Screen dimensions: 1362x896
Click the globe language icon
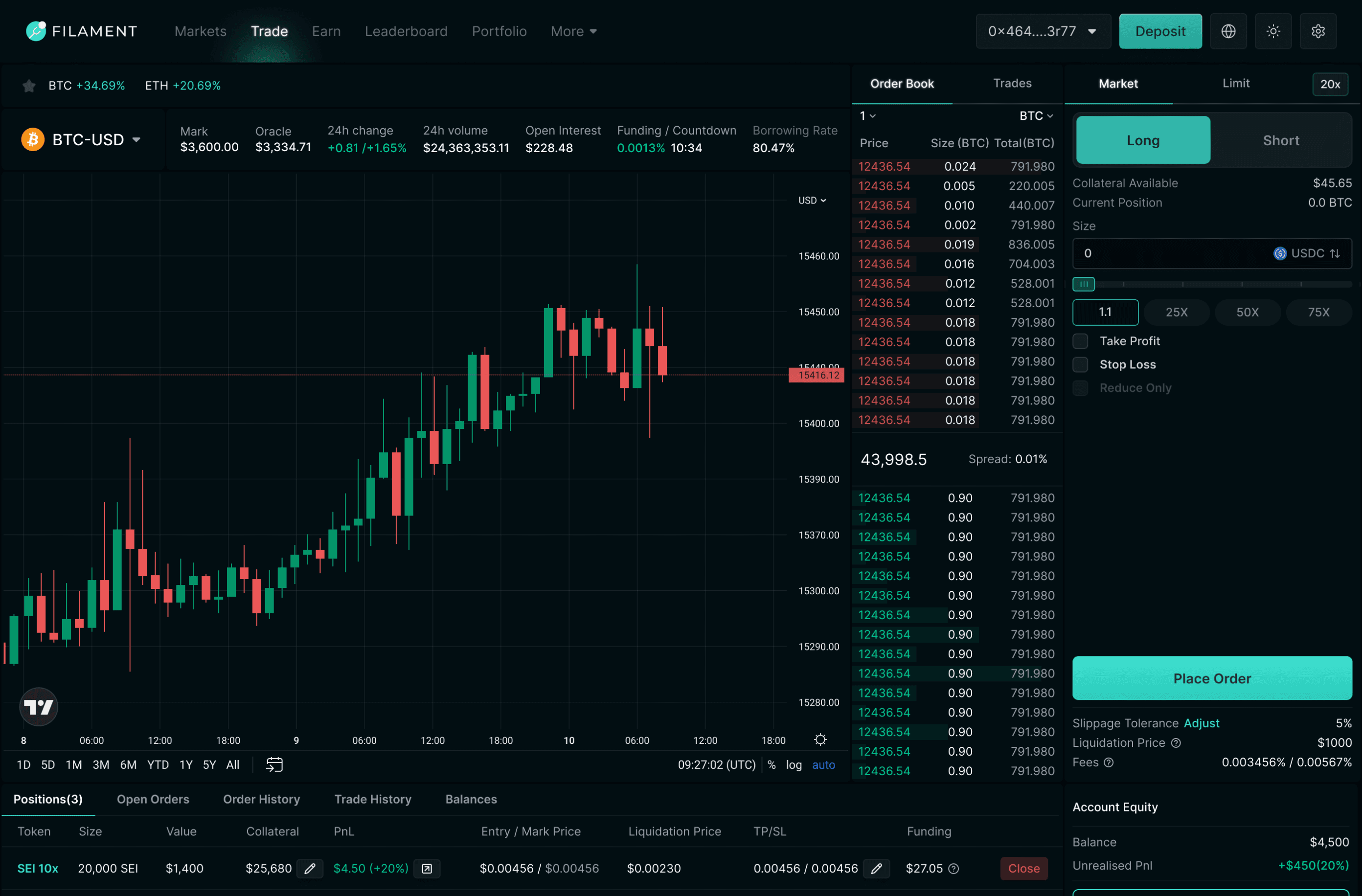tap(1228, 31)
